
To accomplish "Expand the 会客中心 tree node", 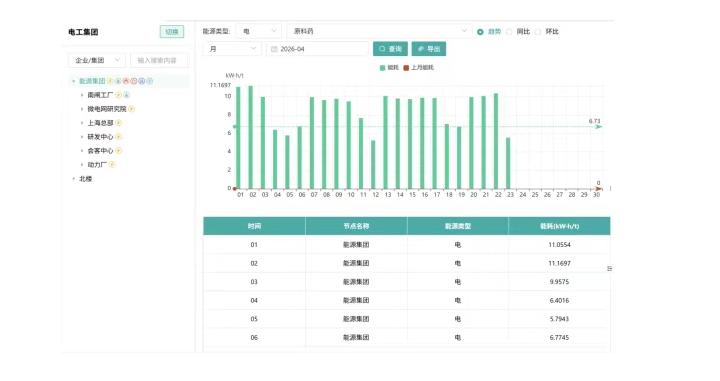I will [82, 151].
